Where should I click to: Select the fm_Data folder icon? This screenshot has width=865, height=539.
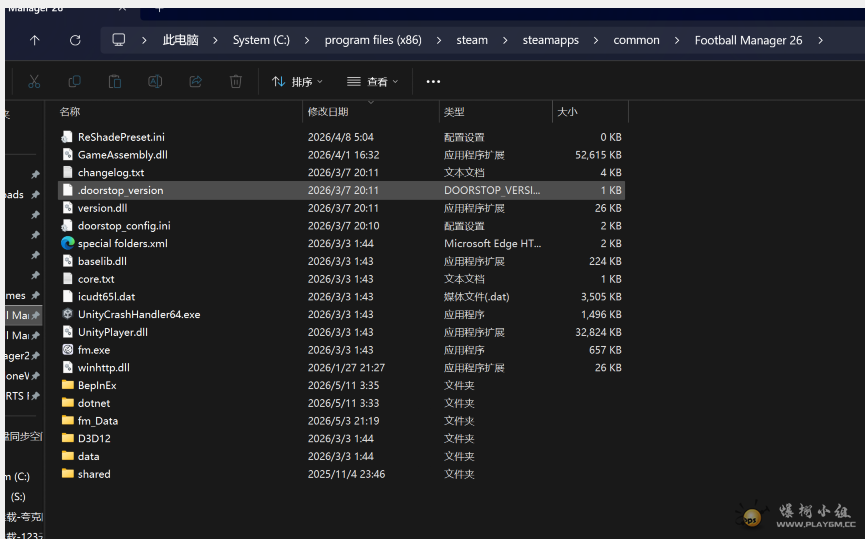67,420
